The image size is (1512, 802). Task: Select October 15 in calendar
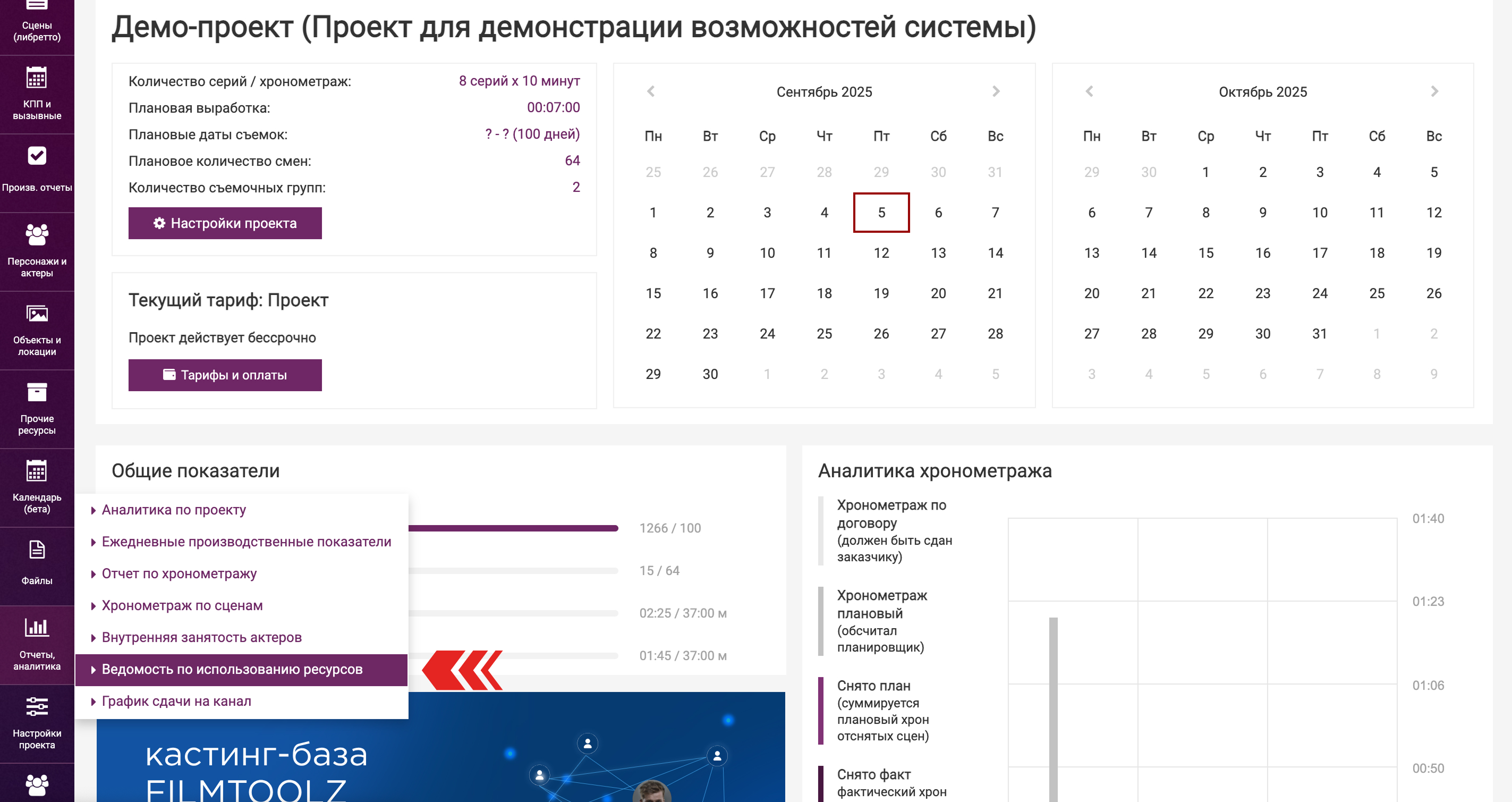(x=1205, y=253)
